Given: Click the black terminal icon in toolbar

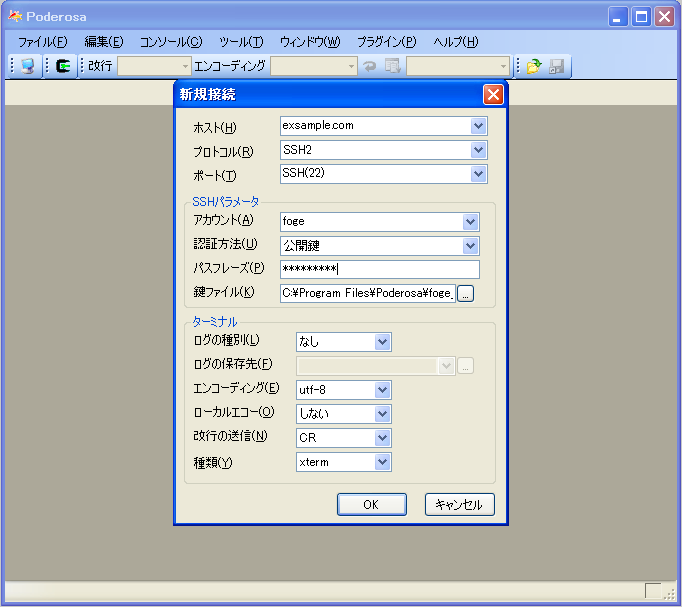Looking at the screenshot, I should (63, 66).
